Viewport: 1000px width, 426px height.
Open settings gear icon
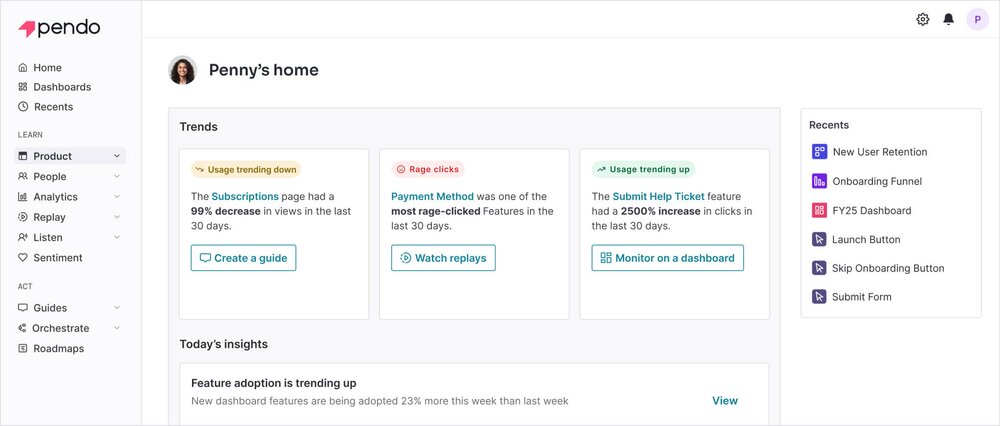(x=922, y=19)
